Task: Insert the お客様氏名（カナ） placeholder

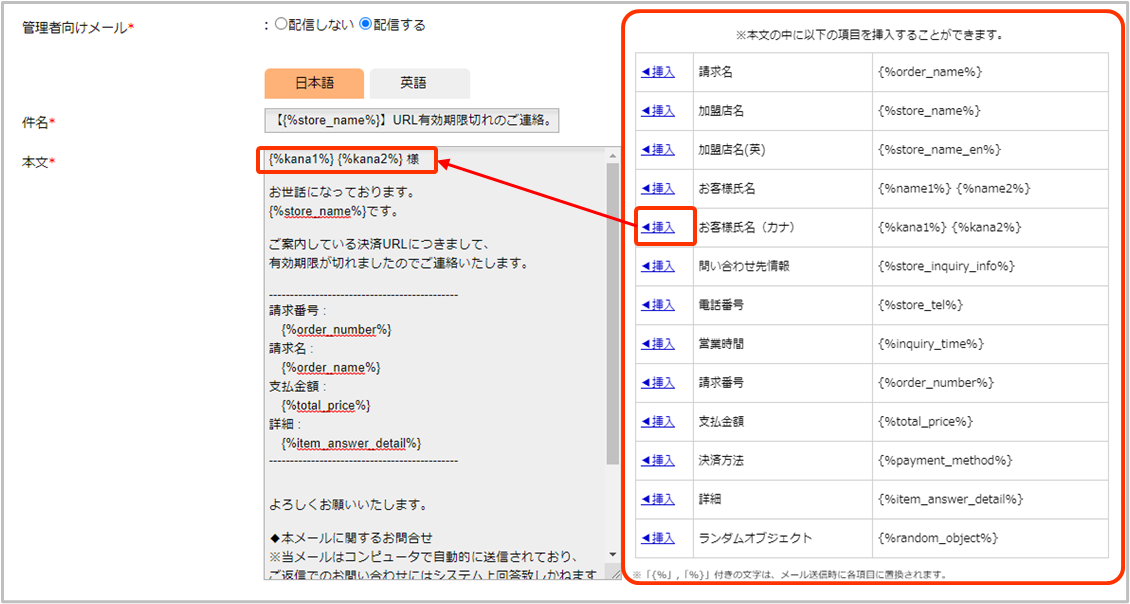Action: pos(658,227)
